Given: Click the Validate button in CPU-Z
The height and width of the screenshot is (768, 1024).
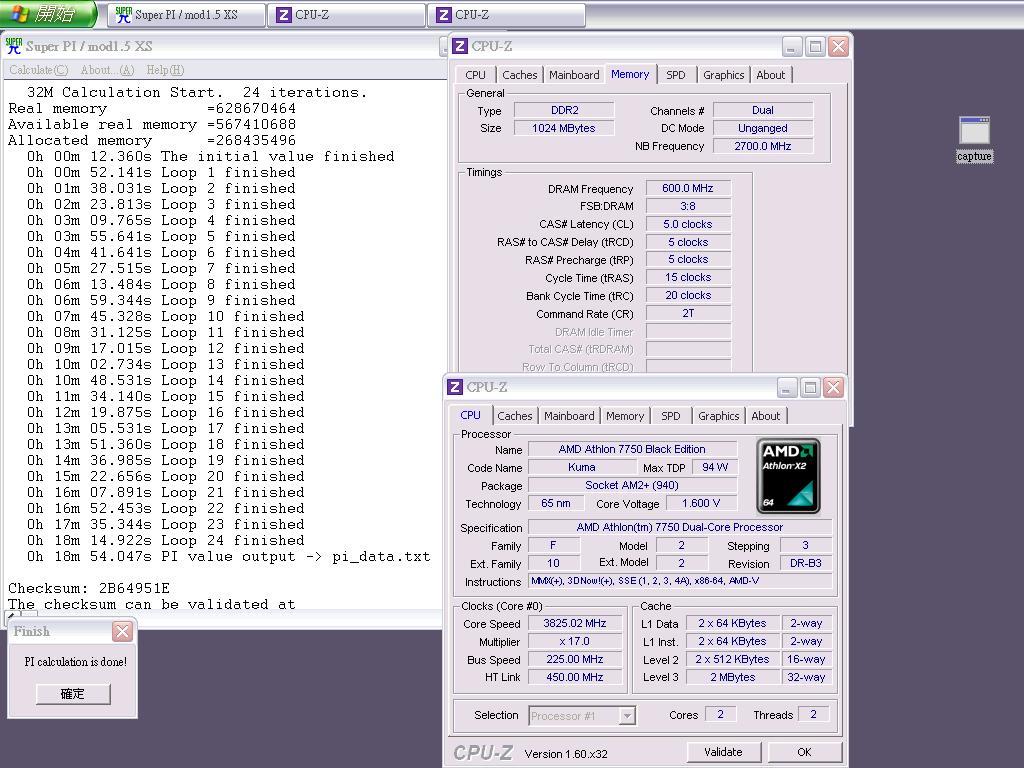Looking at the screenshot, I should (x=724, y=752).
